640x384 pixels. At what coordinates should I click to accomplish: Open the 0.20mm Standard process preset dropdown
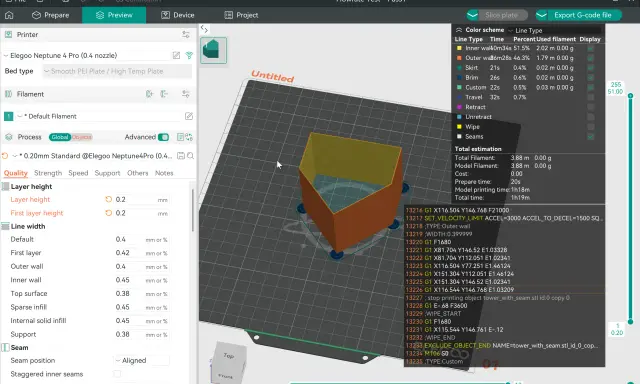click(x=93, y=156)
